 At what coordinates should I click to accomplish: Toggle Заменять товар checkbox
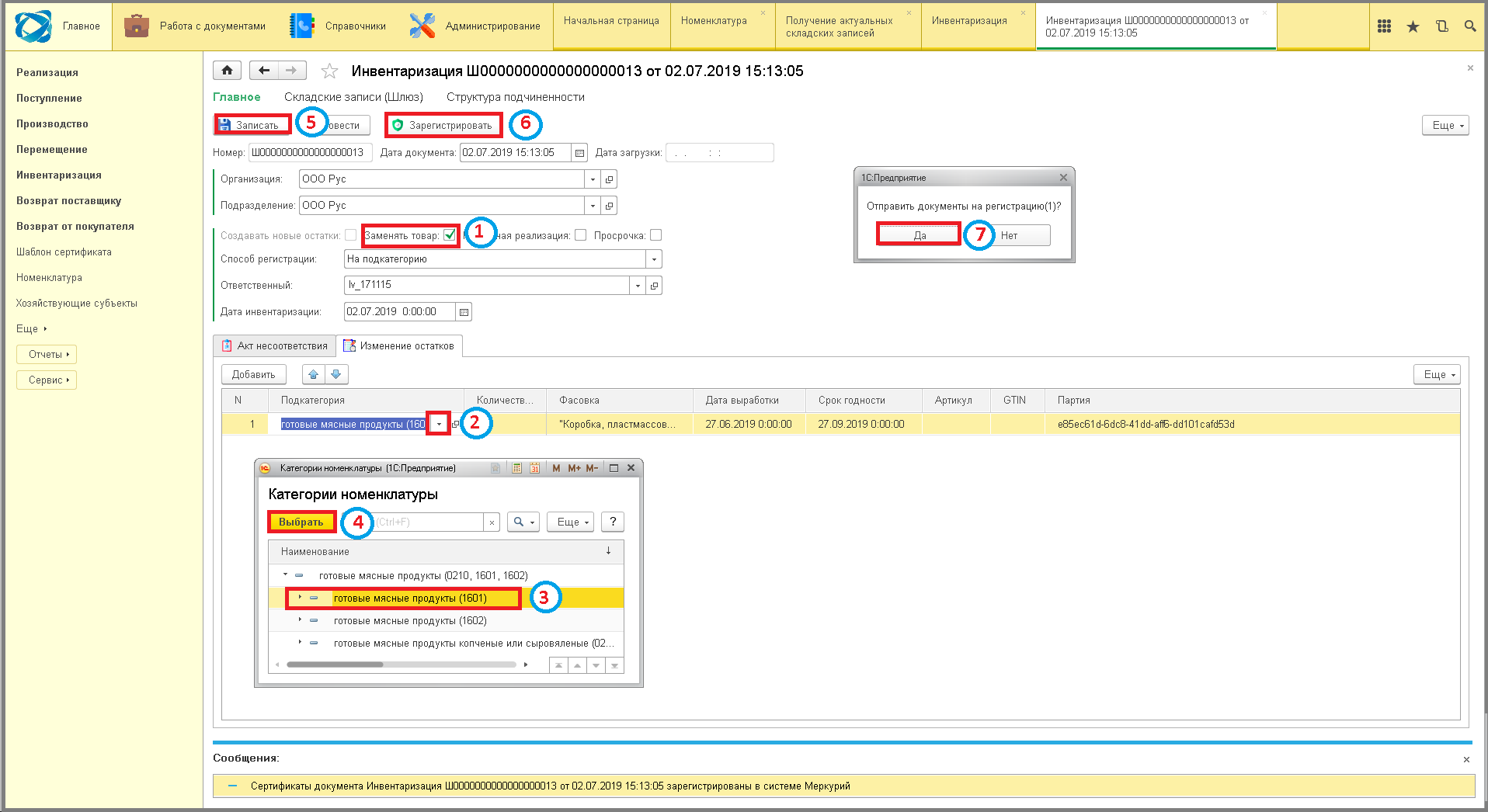pos(450,235)
